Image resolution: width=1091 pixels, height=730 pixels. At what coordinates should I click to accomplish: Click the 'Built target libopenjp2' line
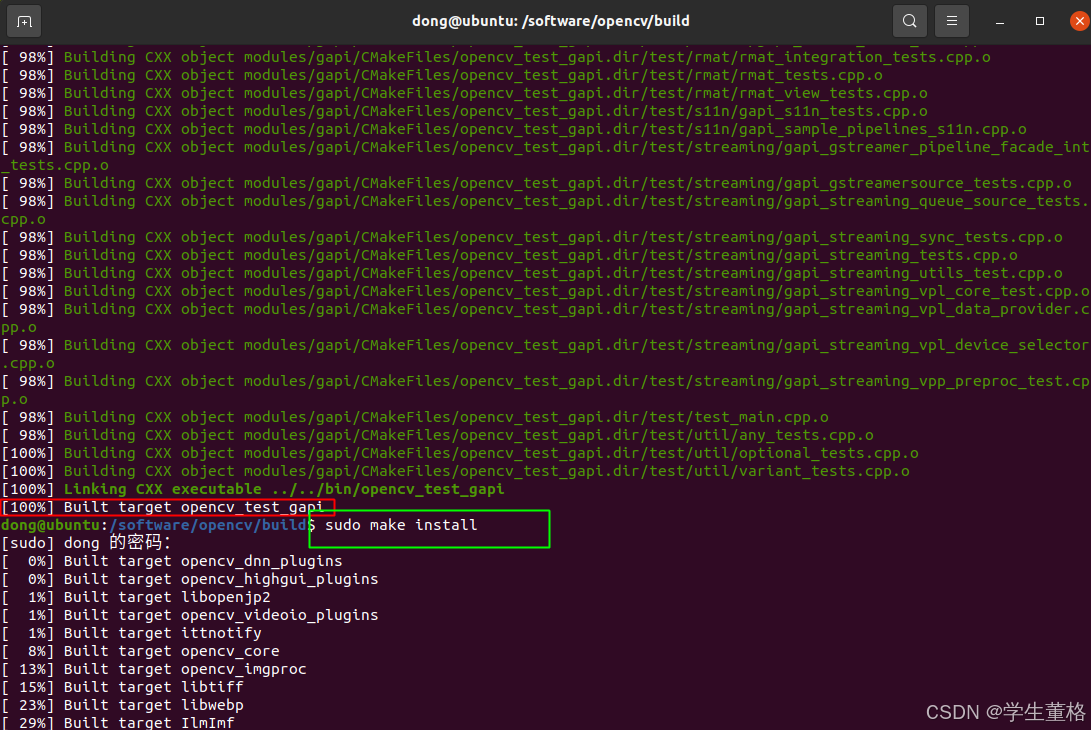pyautogui.click(x=136, y=597)
